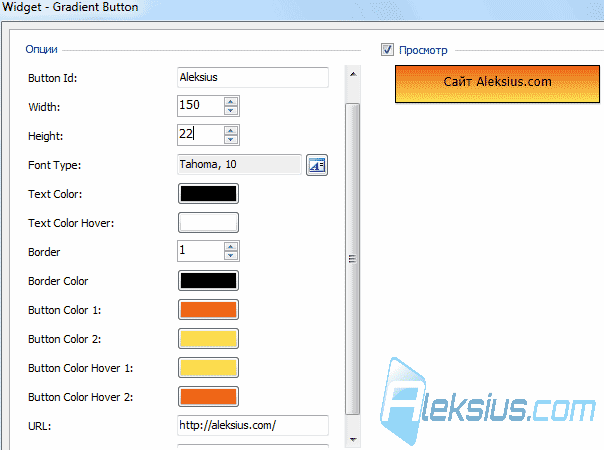This screenshot has width=604, height=450.
Task: Pick the Button Color 1 orange swatch
Action: coord(208,309)
